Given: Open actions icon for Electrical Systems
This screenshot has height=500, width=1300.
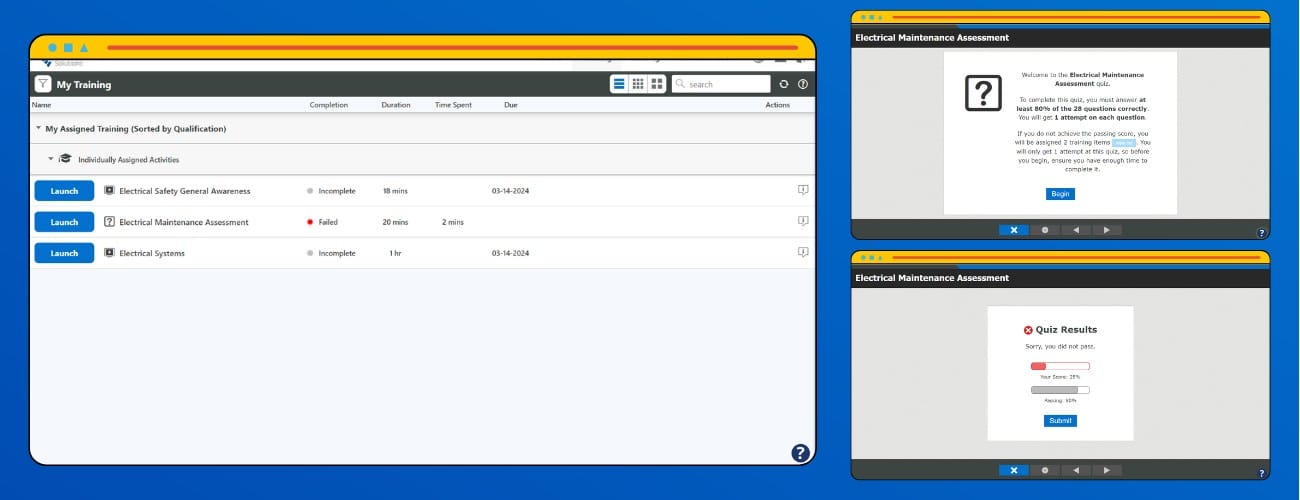Looking at the screenshot, I should [x=802, y=253].
